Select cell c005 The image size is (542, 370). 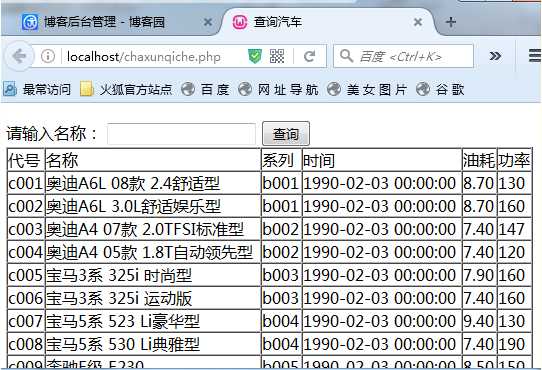click(26, 275)
